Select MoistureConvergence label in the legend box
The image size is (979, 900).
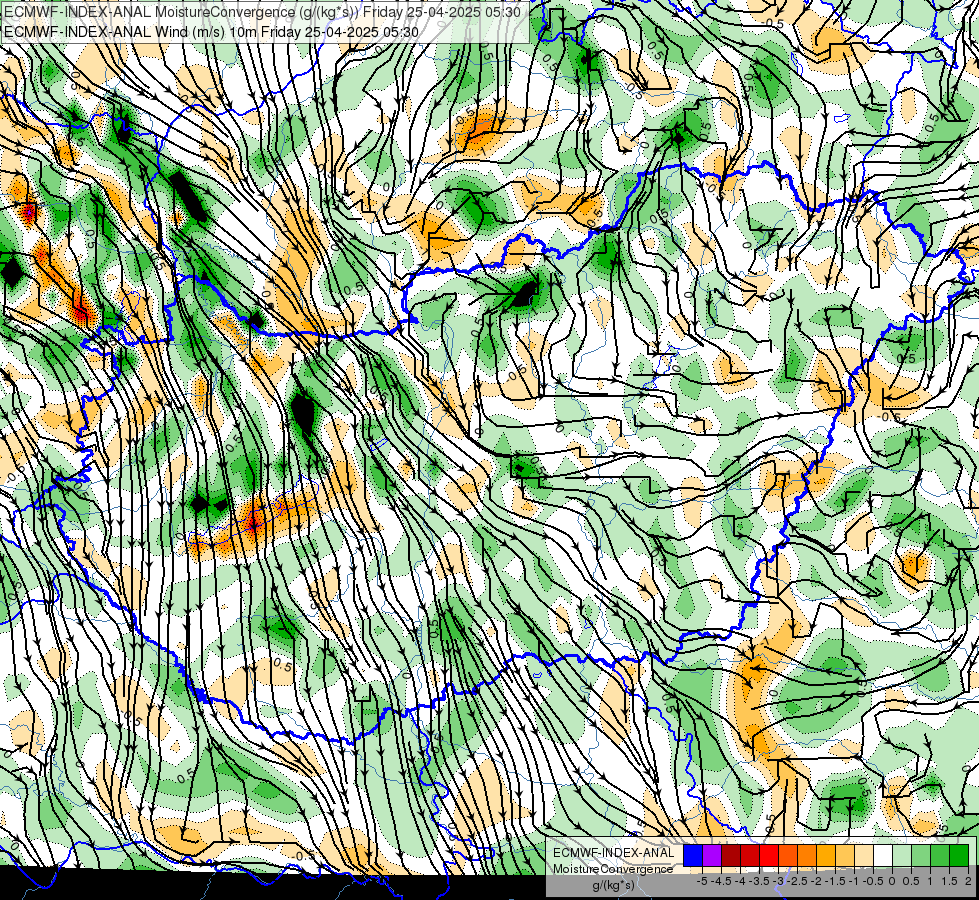(613, 869)
